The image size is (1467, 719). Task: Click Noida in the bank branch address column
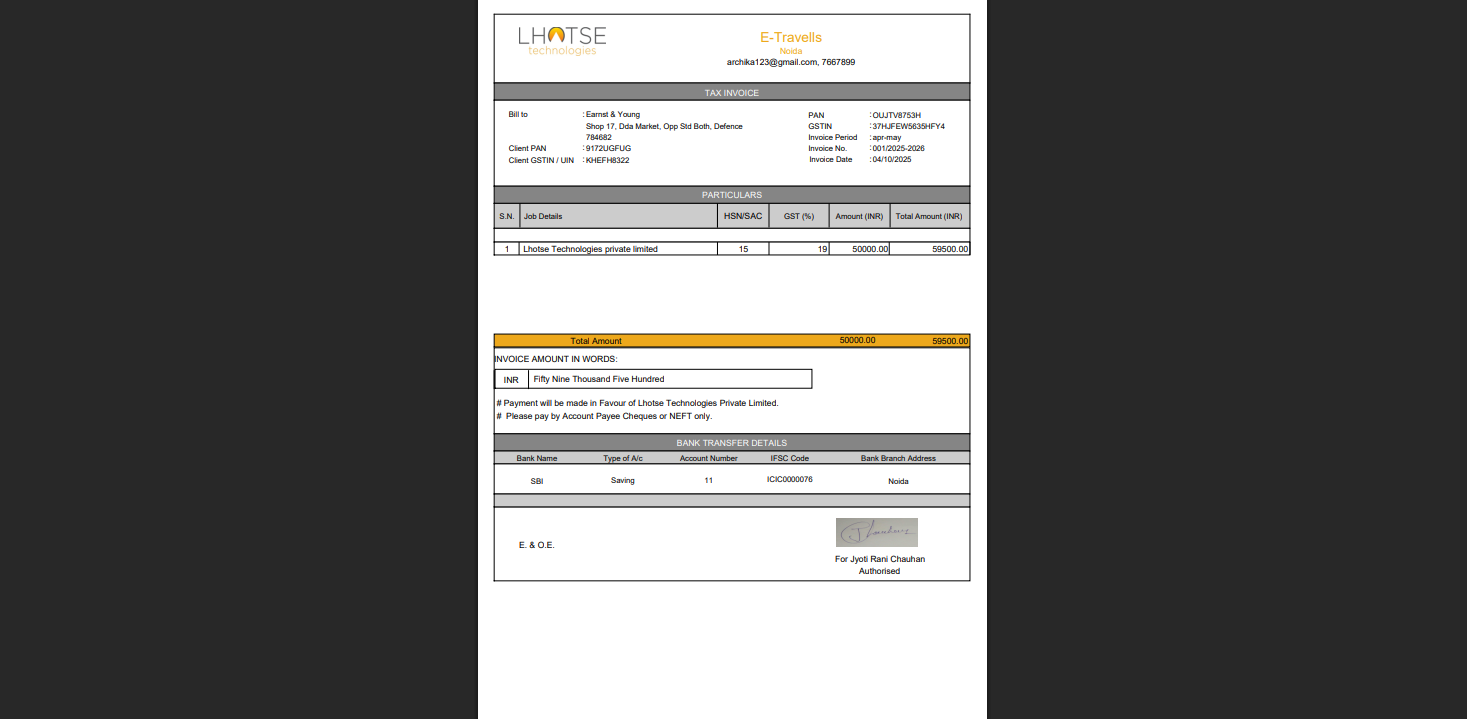tap(898, 481)
